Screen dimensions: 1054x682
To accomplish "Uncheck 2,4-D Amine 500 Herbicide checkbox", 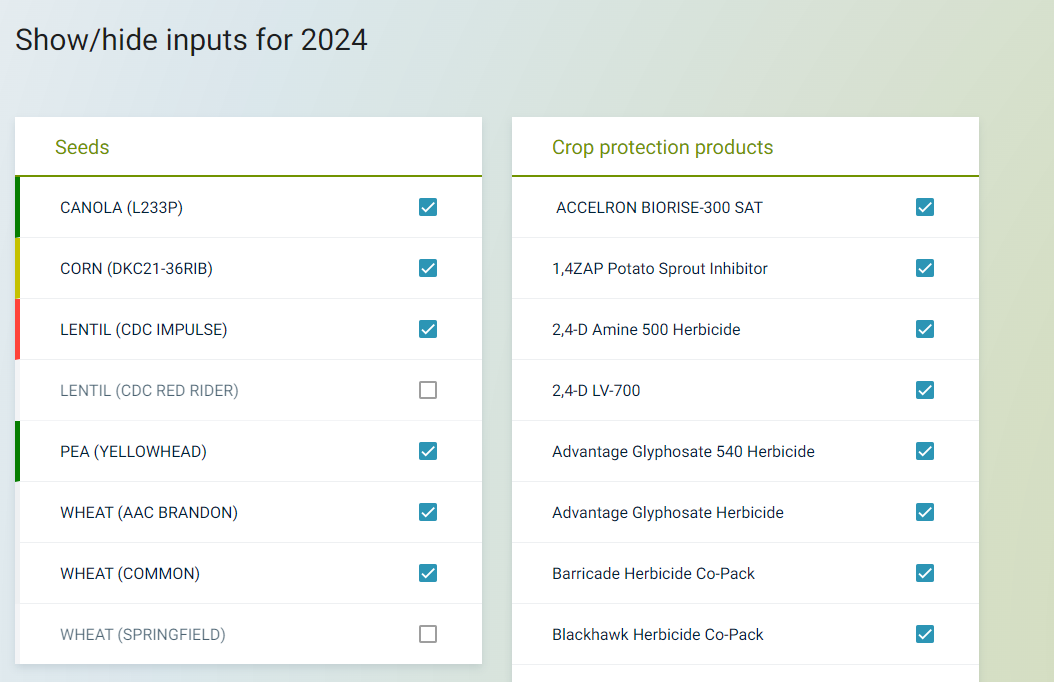I will coord(925,329).
